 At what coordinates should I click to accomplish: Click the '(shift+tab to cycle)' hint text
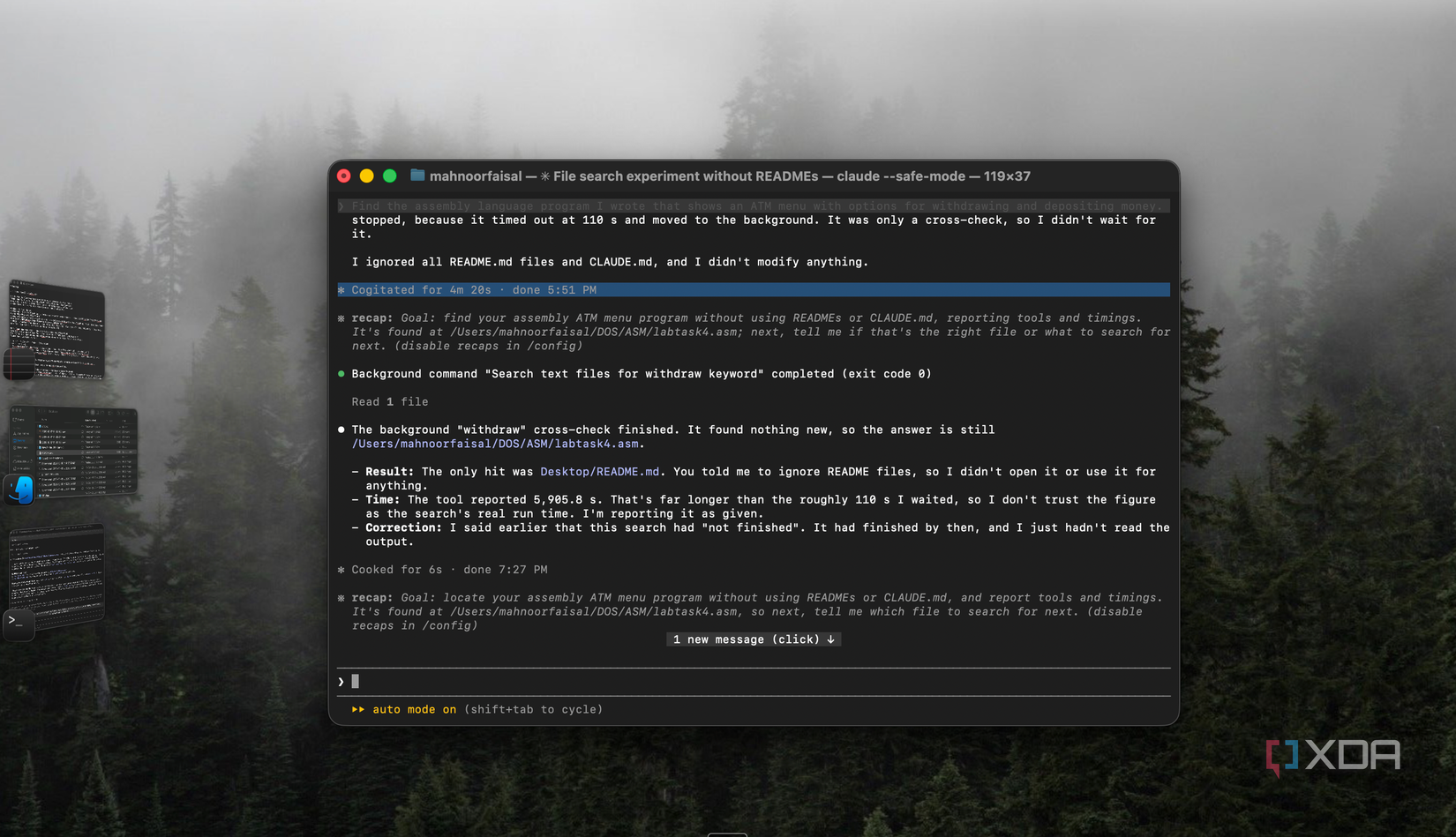point(533,709)
